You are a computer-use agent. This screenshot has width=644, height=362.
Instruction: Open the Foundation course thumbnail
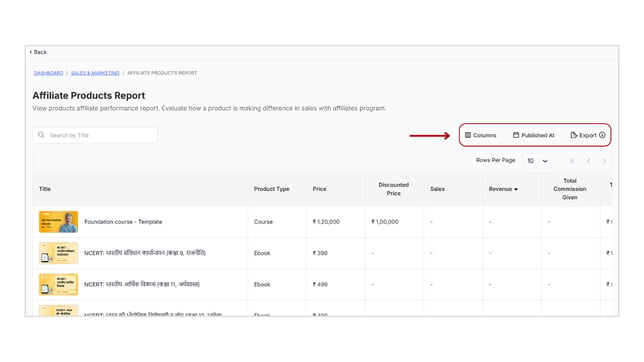pos(58,222)
